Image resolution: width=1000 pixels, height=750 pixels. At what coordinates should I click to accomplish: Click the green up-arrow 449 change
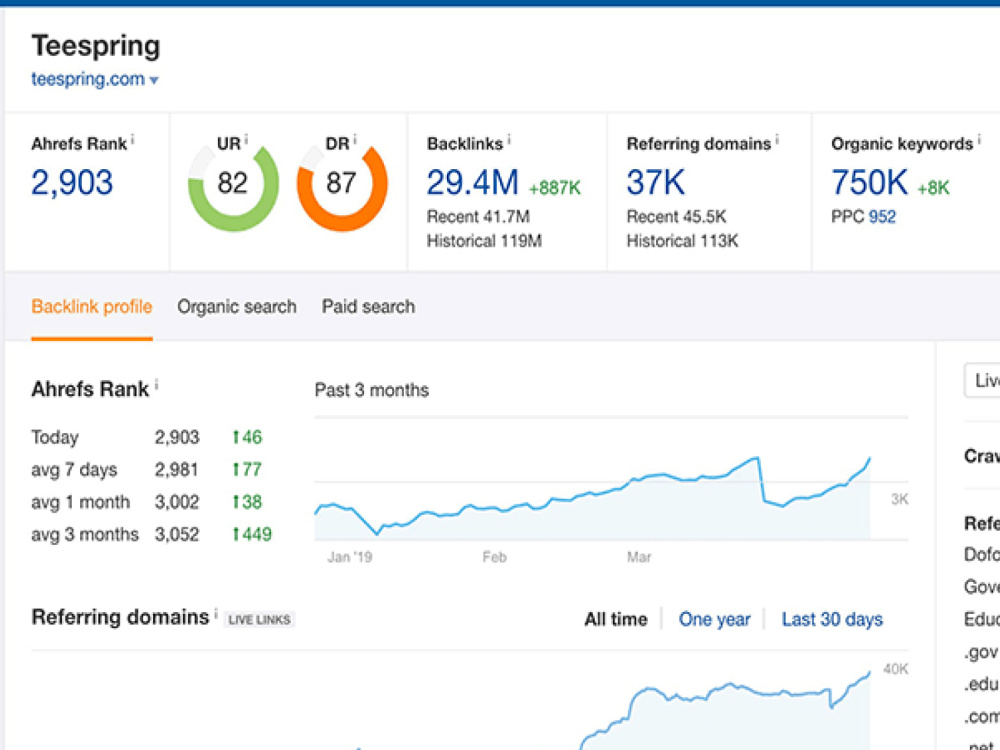(252, 534)
